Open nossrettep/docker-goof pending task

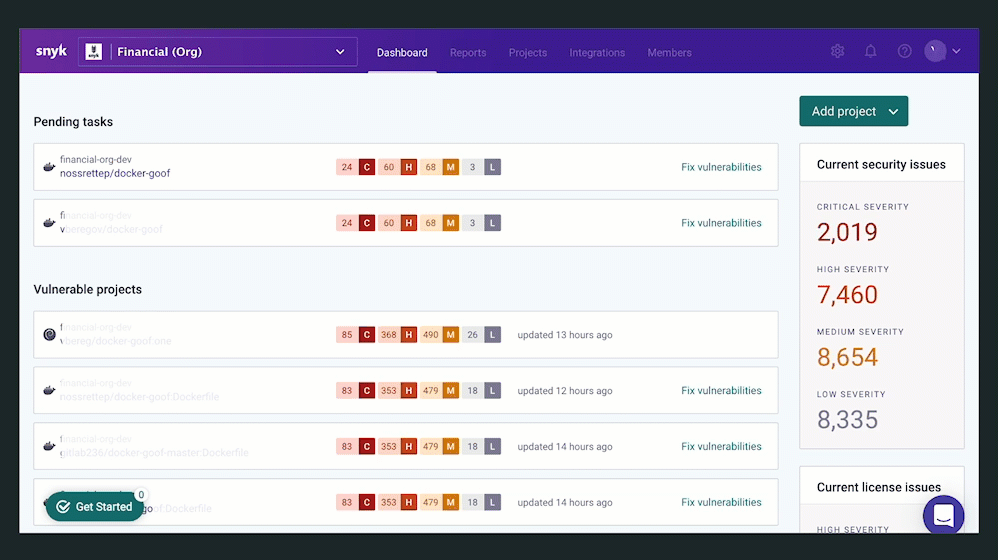click(x=115, y=173)
